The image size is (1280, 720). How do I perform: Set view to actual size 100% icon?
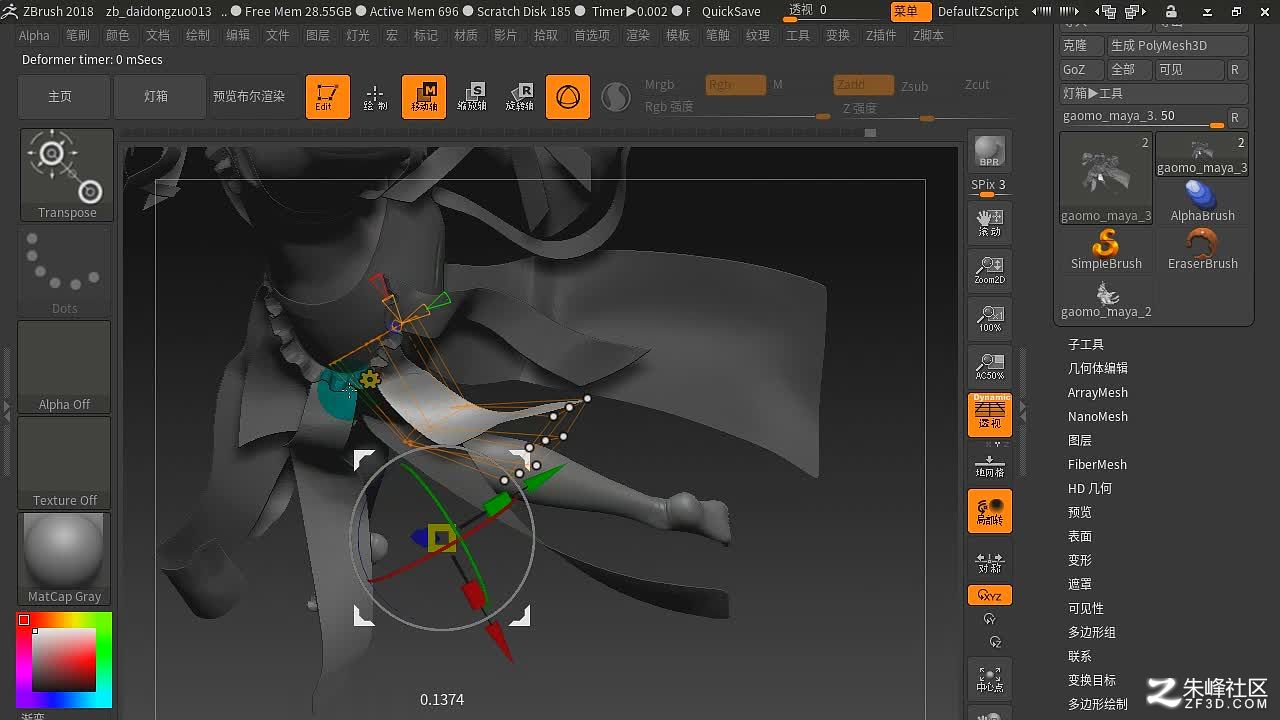pos(990,318)
